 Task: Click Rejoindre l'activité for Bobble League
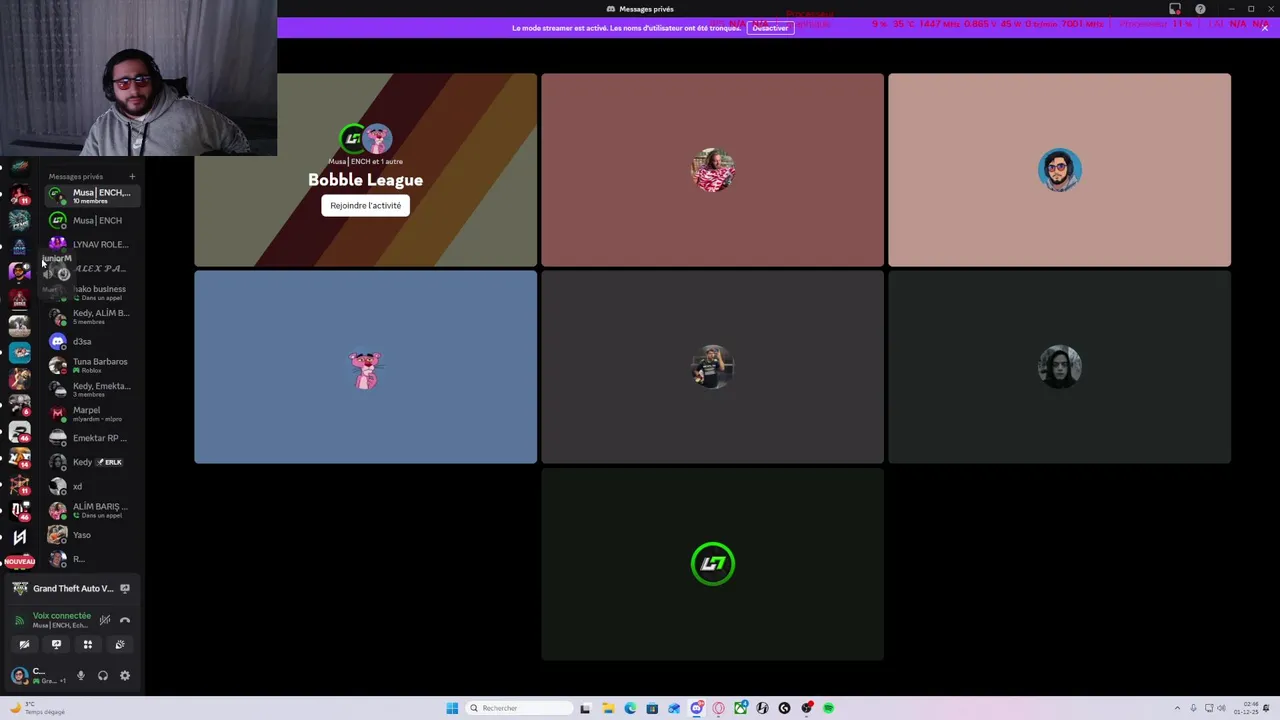point(365,205)
